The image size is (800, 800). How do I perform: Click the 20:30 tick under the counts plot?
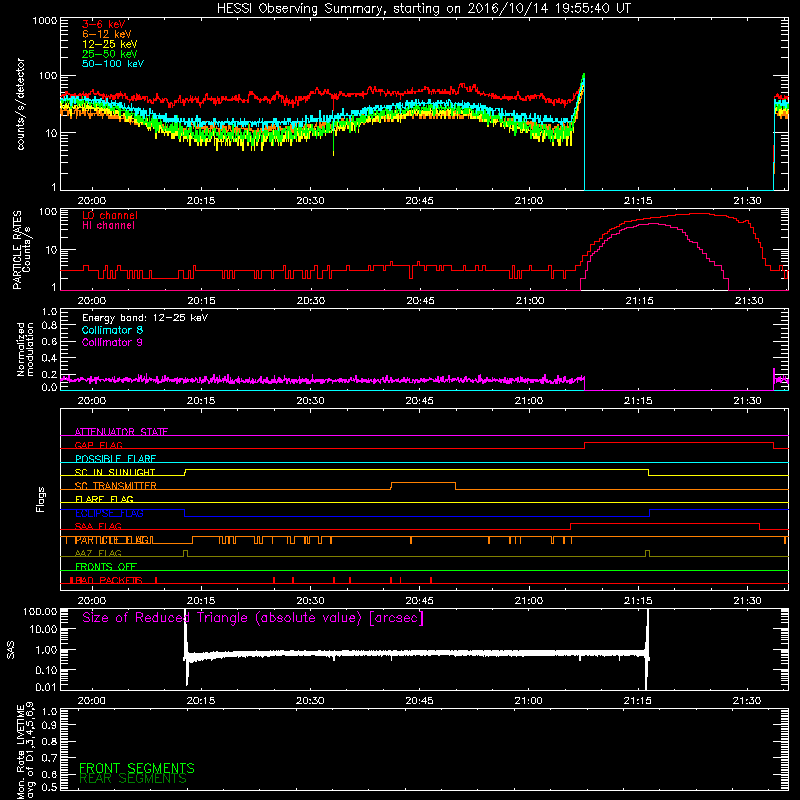pyautogui.click(x=310, y=201)
